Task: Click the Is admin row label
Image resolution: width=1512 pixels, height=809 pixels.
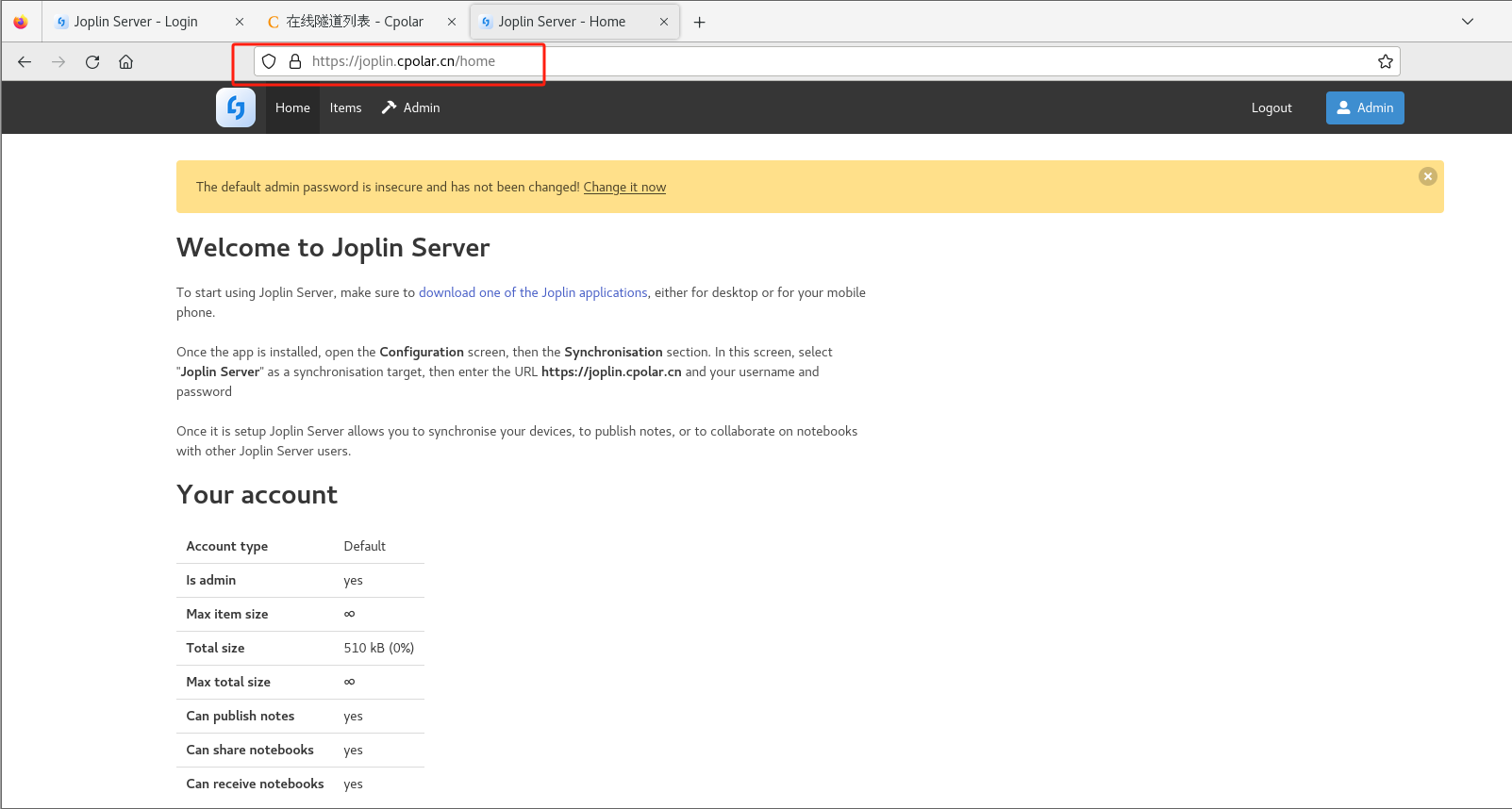Action: (x=210, y=580)
